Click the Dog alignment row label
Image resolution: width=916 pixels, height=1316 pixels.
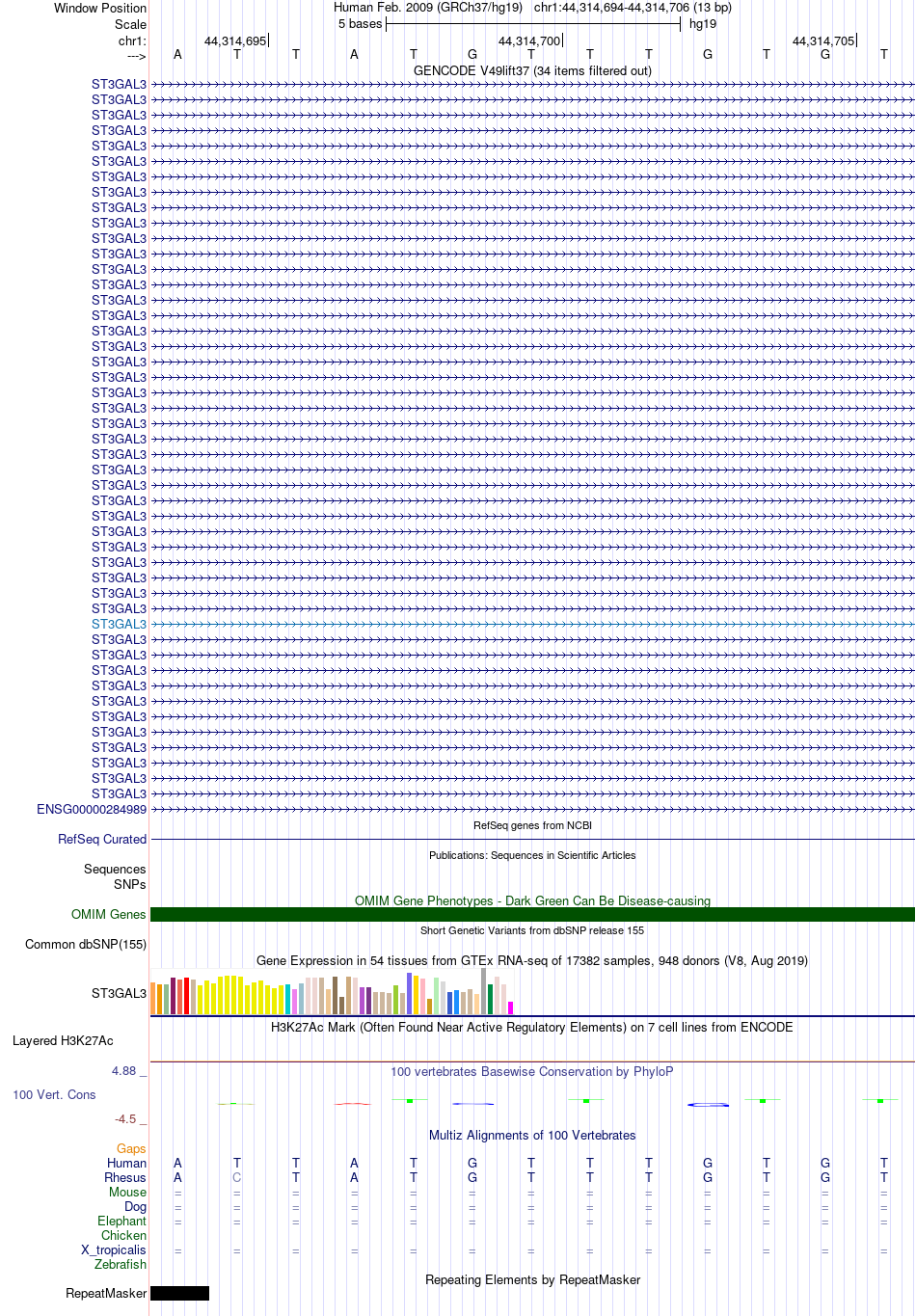pyautogui.click(x=135, y=1206)
